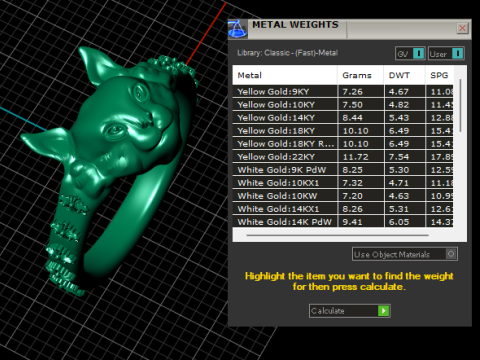Click the 7.26 grams value
The image size is (480, 360).
click(x=352, y=92)
